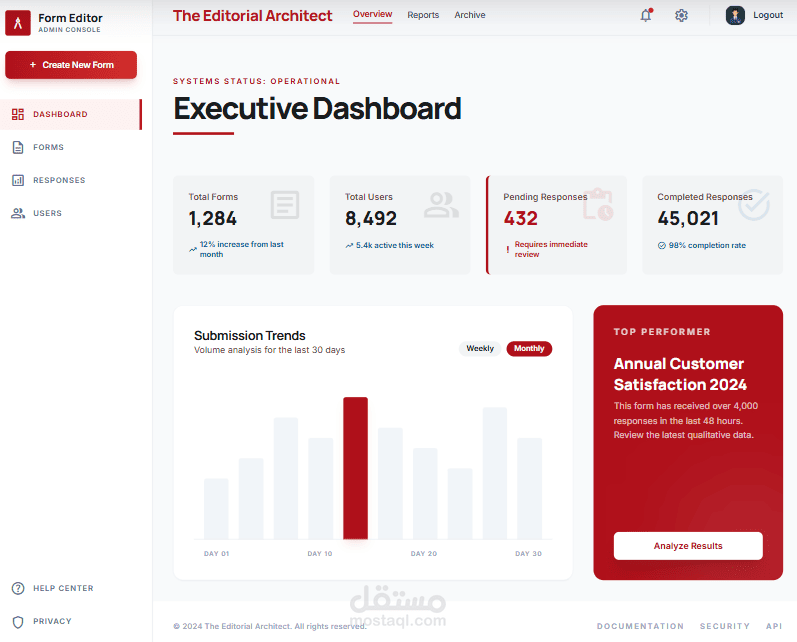This screenshot has height=642, width=797.
Task: Click the Total Users value 8,492
Action: pyautogui.click(x=371, y=219)
